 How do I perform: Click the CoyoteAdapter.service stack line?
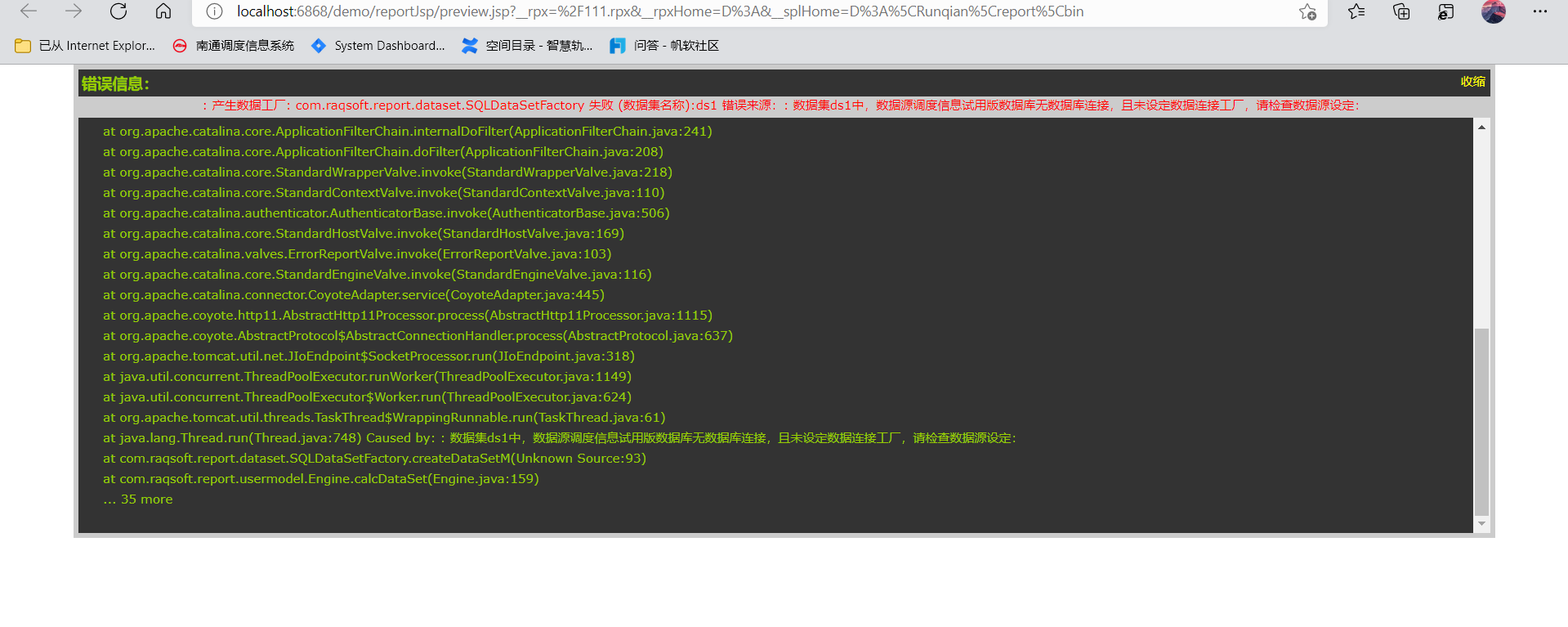[354, 295]
